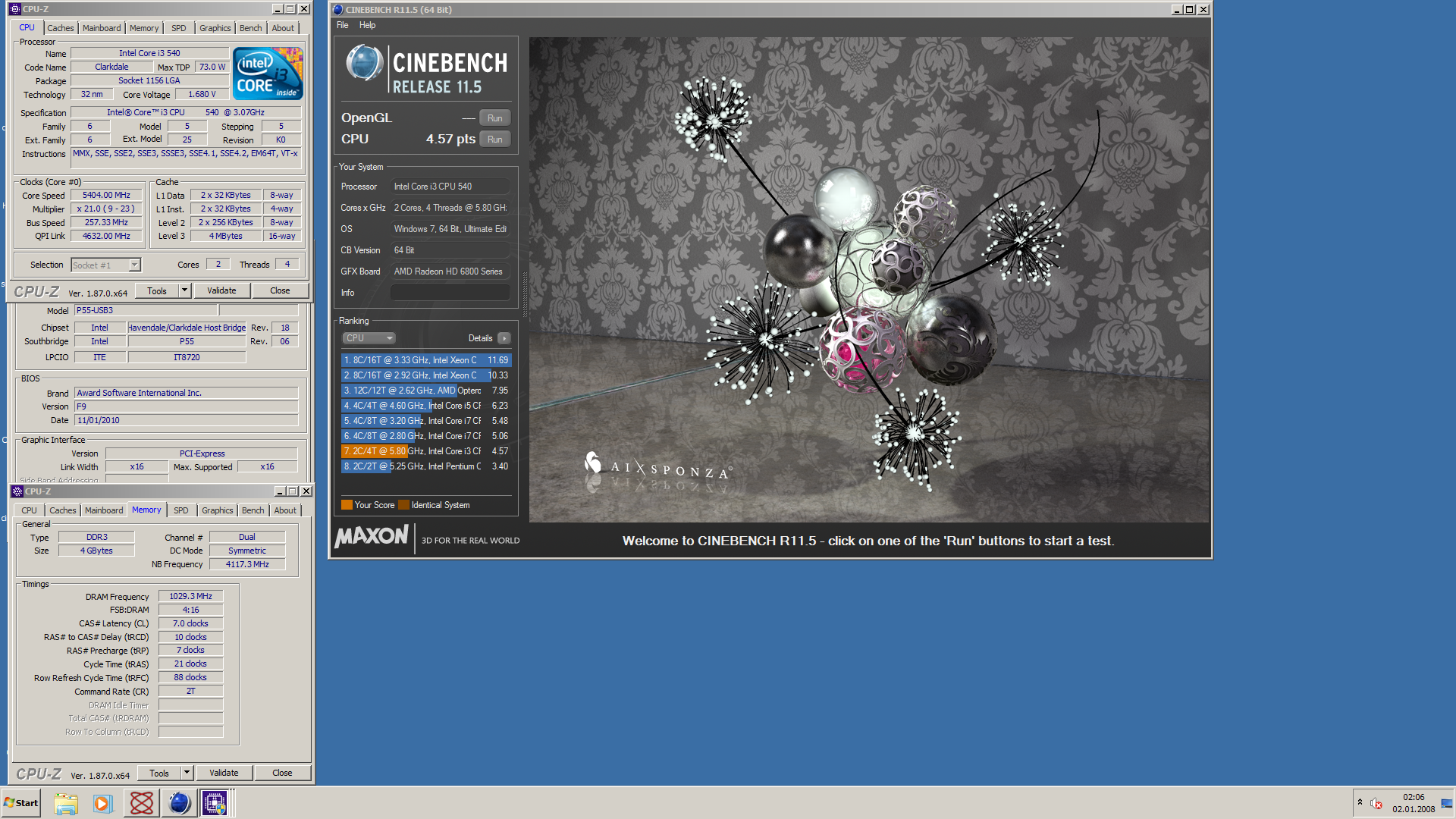The image size is (1456, 819).
Task: Click the GFX Board field AMD Radeon HD 6800
Action: pyautogui.click(x=450, y=271)
